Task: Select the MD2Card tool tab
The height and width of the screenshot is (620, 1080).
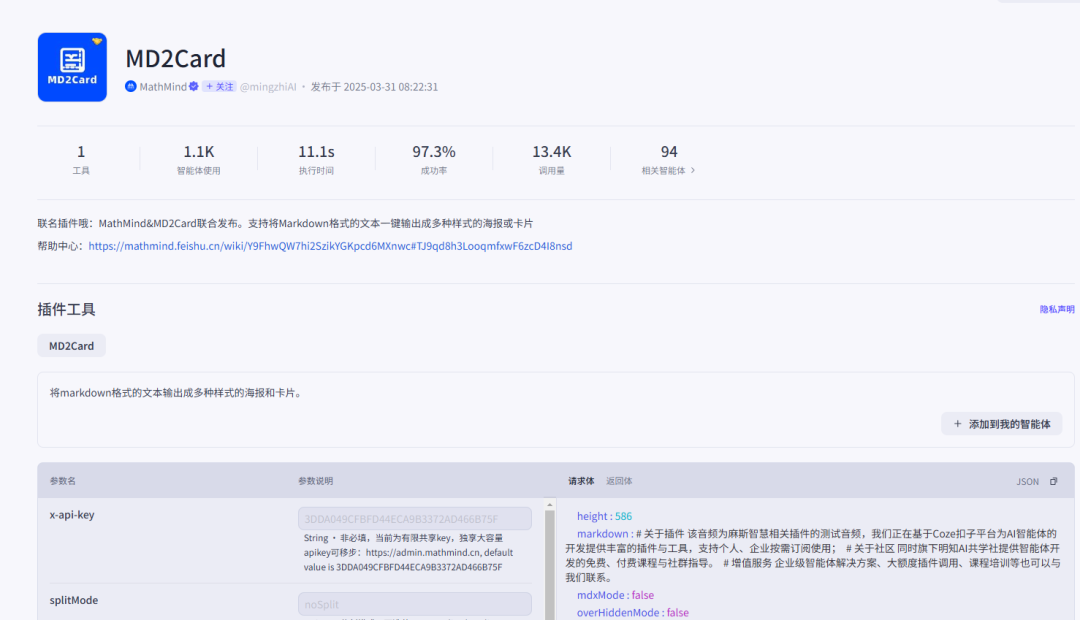Action: pyautogui.click(x=71, y=346)
